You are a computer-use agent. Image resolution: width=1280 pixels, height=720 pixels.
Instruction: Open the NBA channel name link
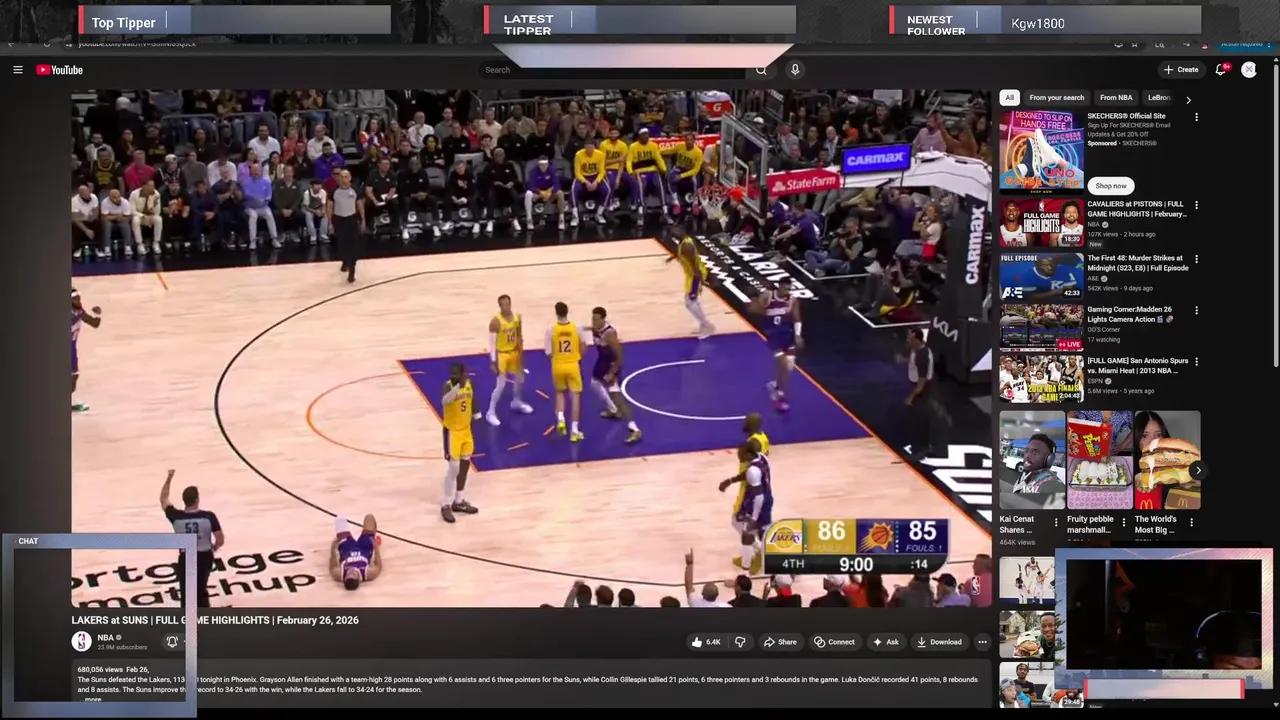click(x=105, y=638)
